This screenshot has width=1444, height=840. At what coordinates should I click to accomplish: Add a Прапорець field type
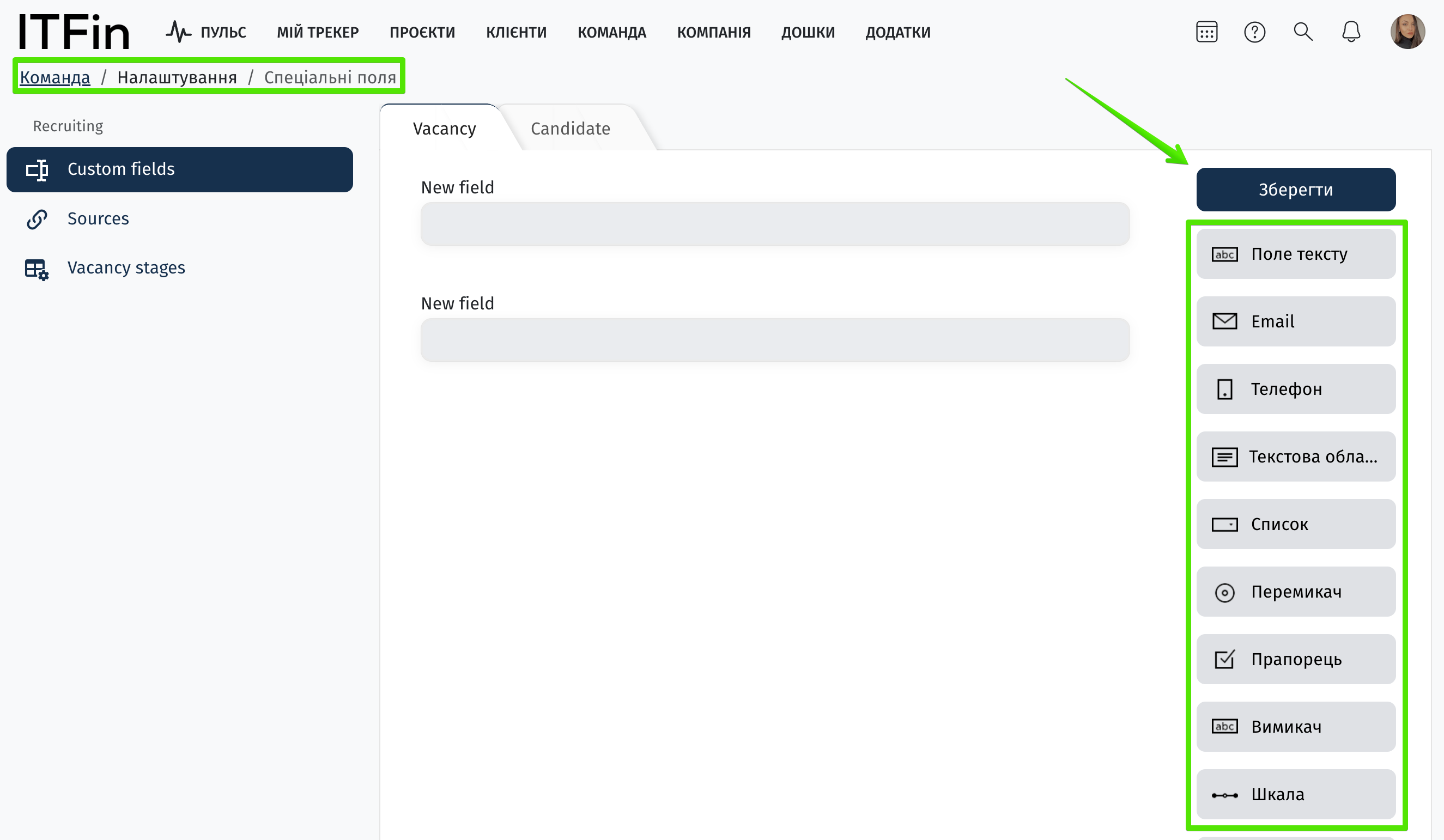1296,660
